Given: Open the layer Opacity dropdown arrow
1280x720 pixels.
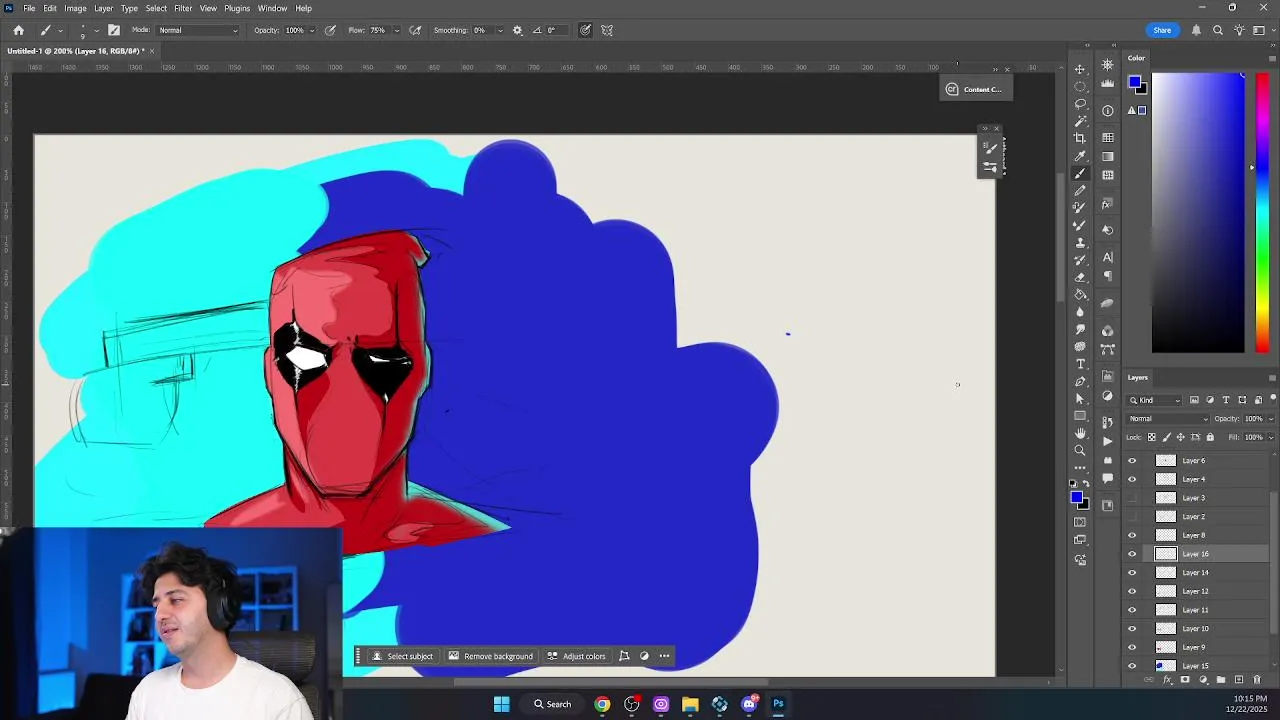Looking at the screenshot, I should (x=1271, y=419).
